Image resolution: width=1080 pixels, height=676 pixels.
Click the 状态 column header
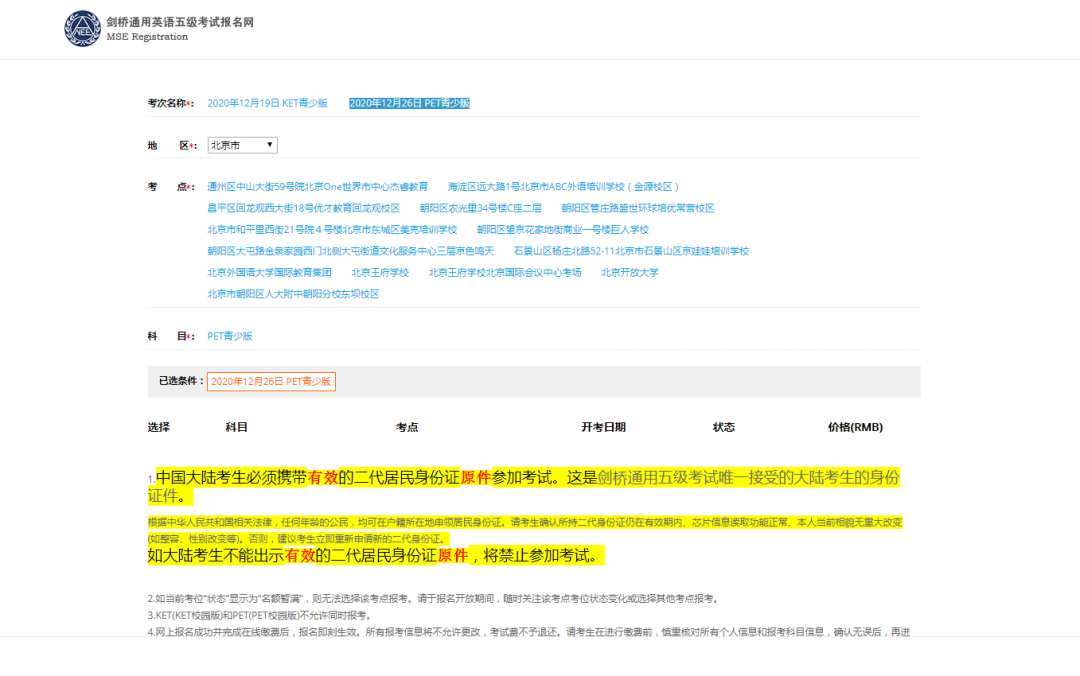pyautogui.click(x=723, y=427)
